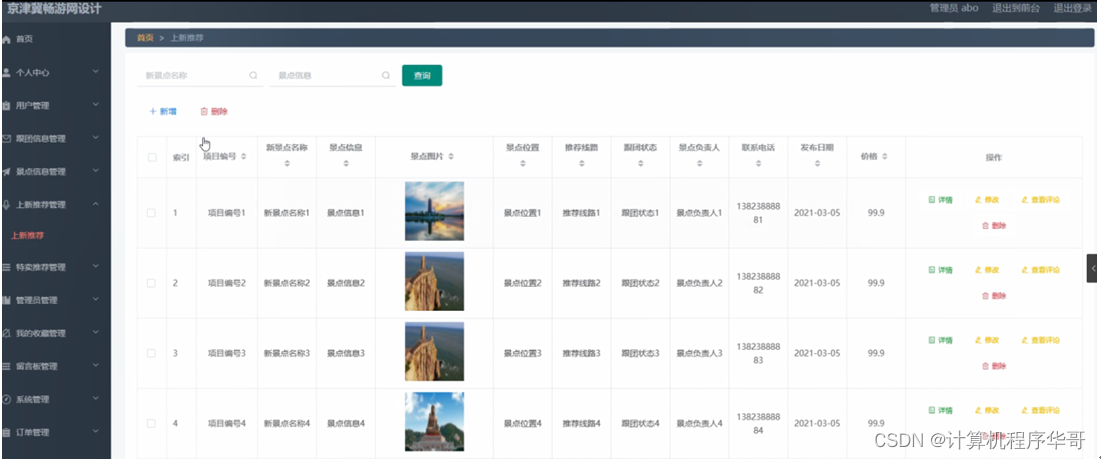The width and height of the screenshot is (1101, 459).
Task: Open the scenic image thumbnail in row 2
Action: coord(434,281)
